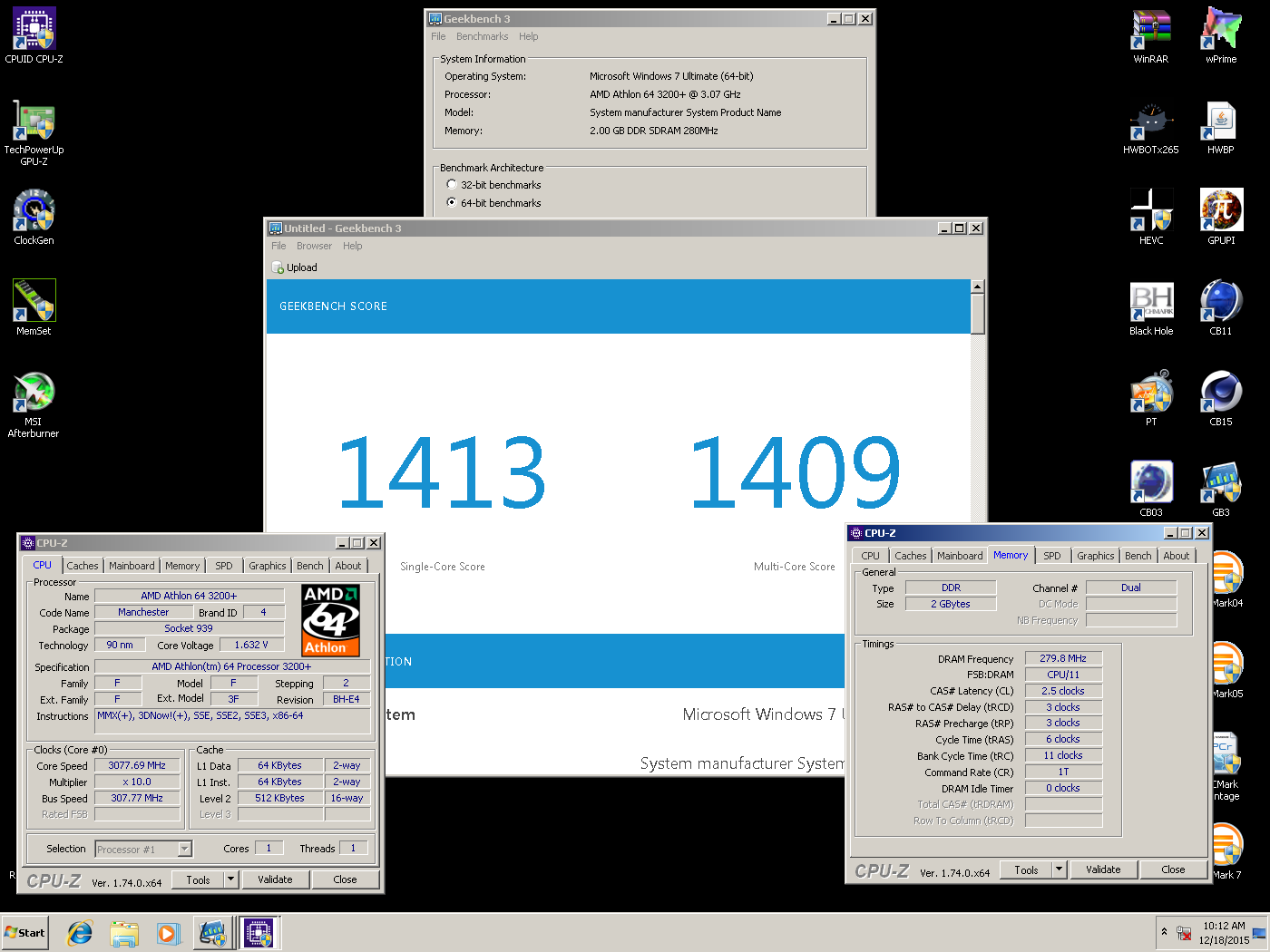Open Graphics tab in right CPU-Z window
The width and height of the screenshot is (1270, 952).
pos(1096,556)
